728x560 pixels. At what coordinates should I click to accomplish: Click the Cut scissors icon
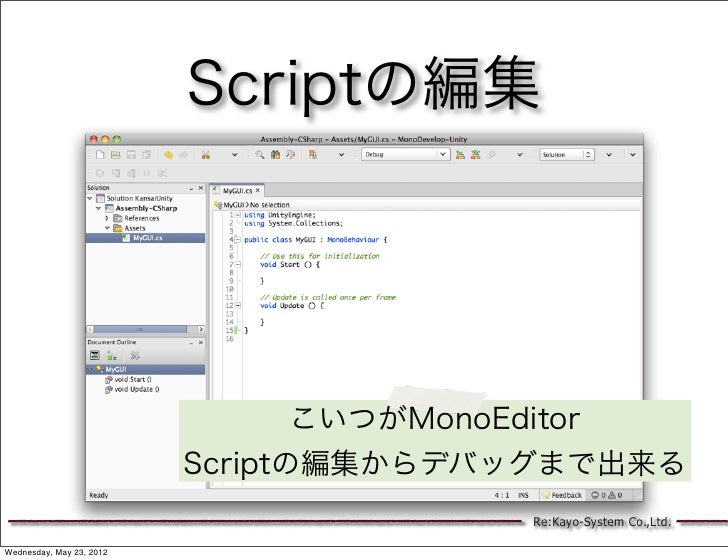[x=206, y=155]
